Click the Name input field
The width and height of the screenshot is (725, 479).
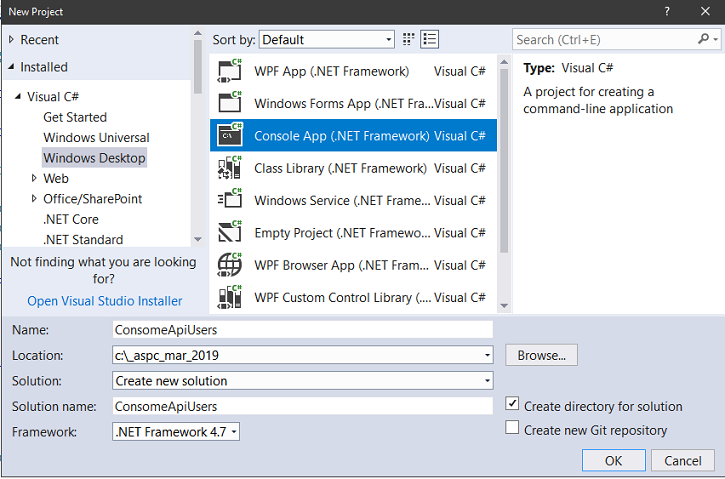[302, 330]
